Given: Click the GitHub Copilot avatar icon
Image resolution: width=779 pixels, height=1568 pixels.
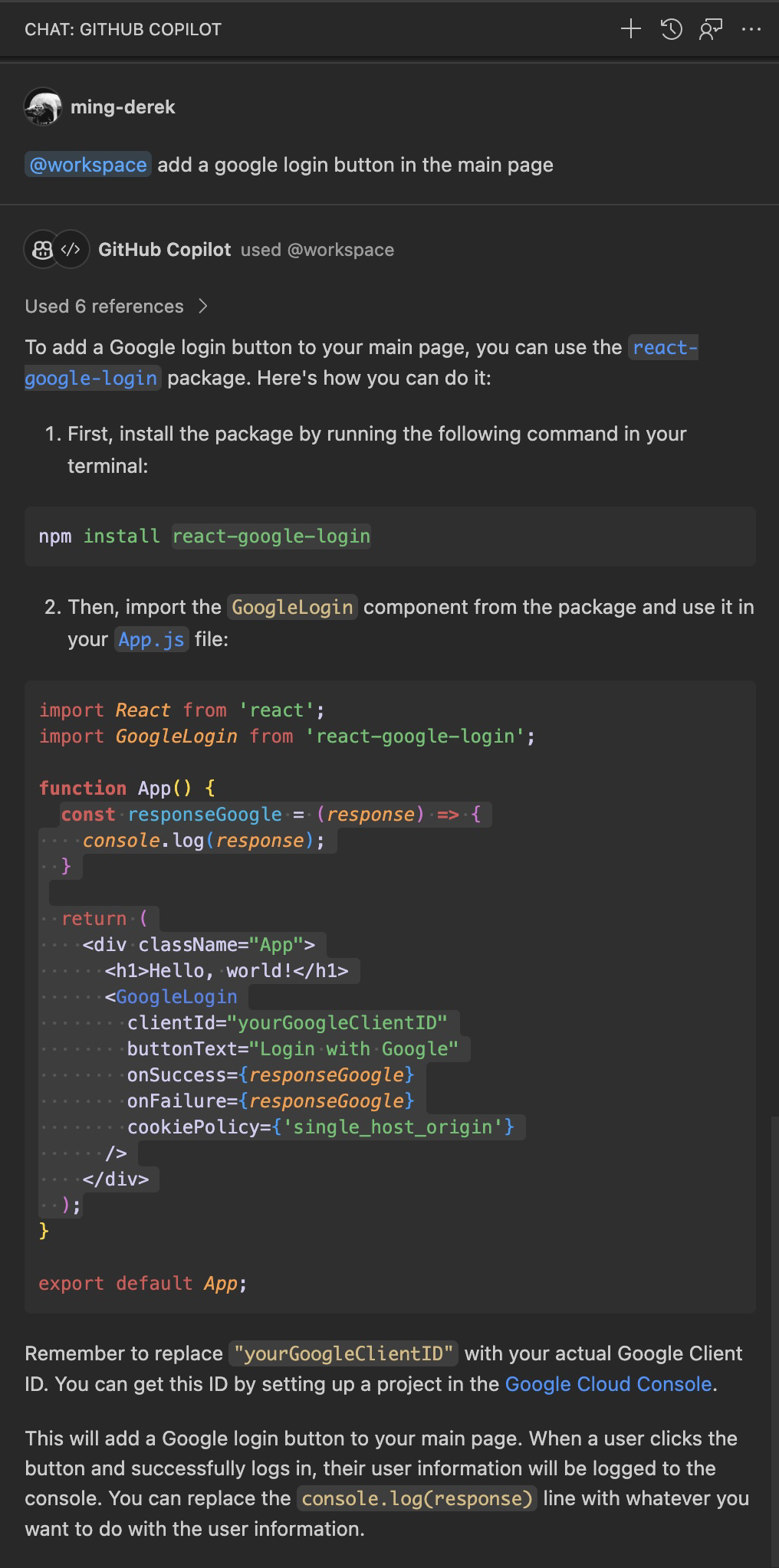Looking at the screenshot, I should pos(41,250).
